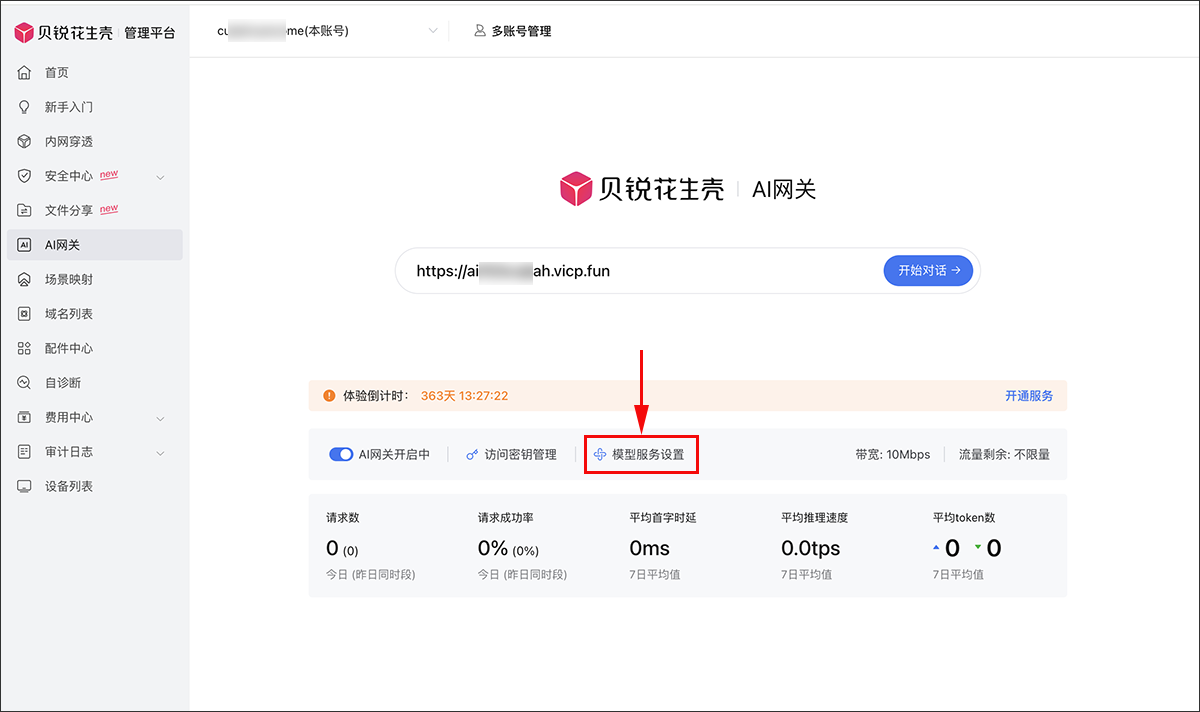Image resolution: width=1200 pixels, height=712 pixels.
Task: Click the folder icon for 文件分享
Action: point(25,211)
